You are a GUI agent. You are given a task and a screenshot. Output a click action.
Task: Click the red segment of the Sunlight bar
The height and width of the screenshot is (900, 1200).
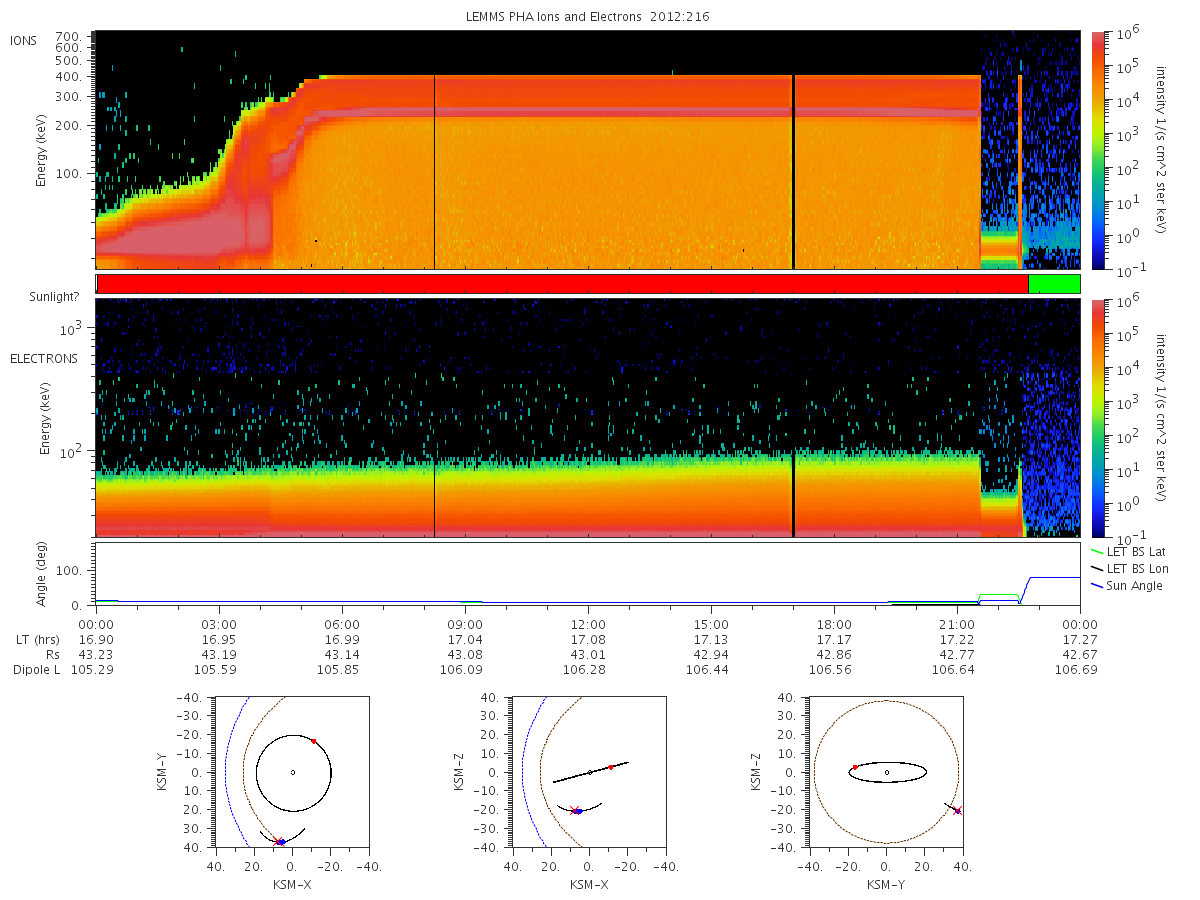click(x=563, y=284)
